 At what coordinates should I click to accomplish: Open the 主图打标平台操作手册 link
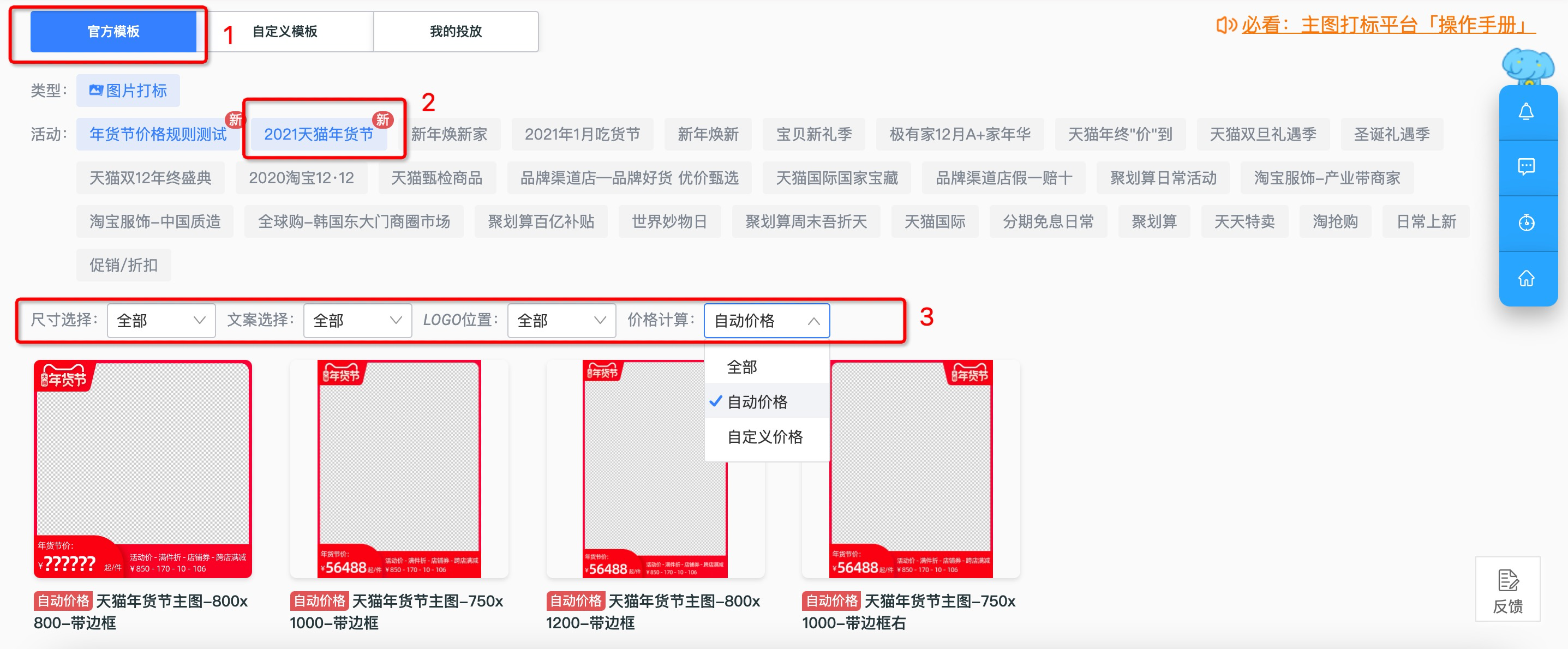[1388, 26]
